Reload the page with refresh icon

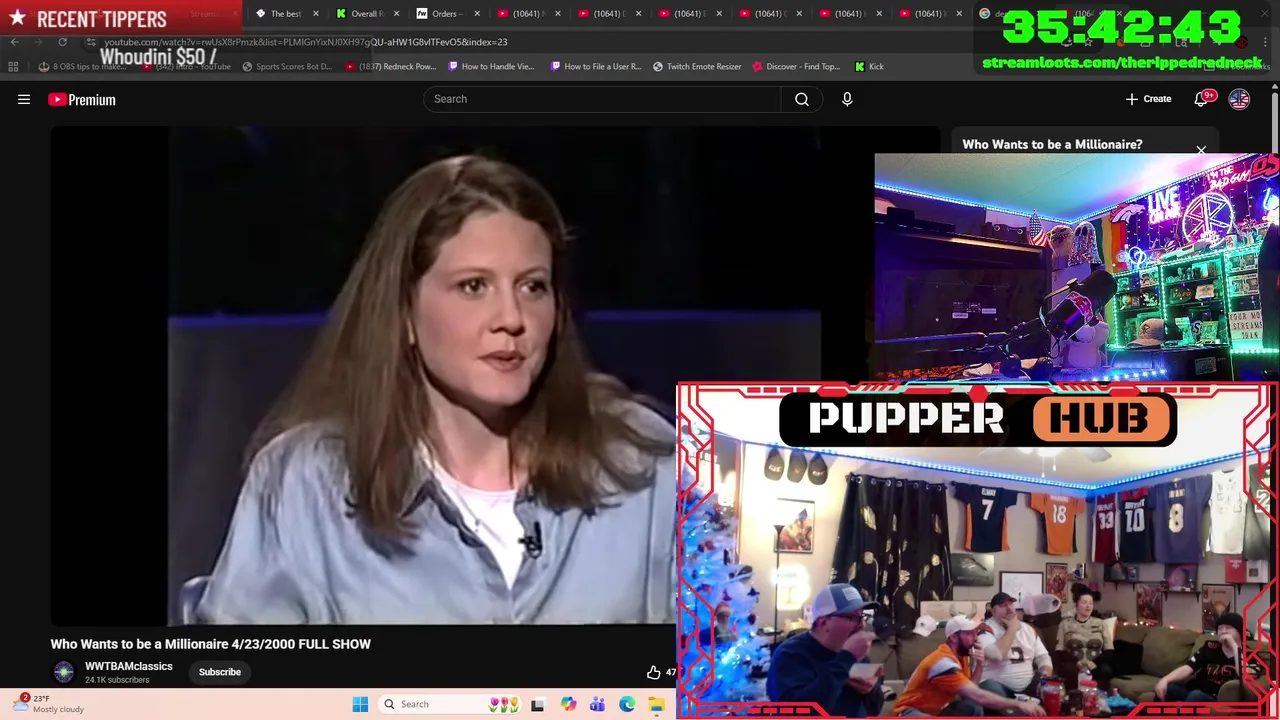pyautogui.click(x=62, y=42)
